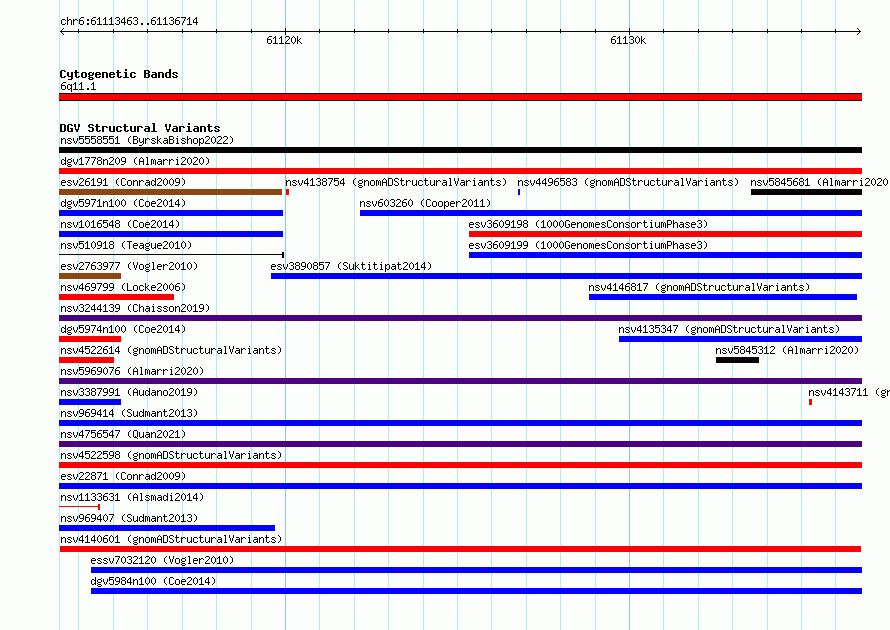This screenshot has width=890, height=630.
Task: Open the nsv4143711 variant label
Action: click(849, 392)
